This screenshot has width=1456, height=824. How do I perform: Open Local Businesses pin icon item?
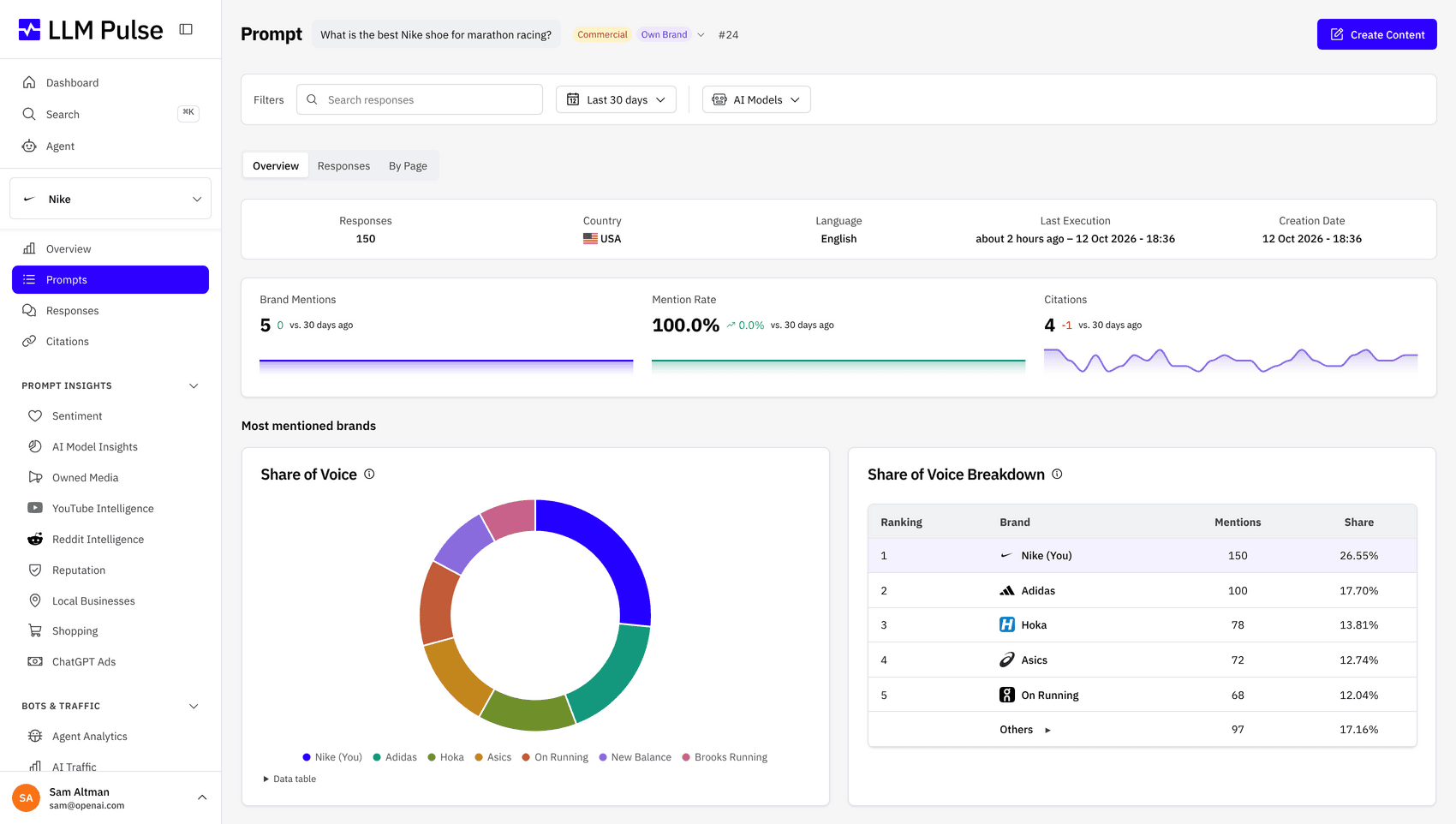pos(35,600)
